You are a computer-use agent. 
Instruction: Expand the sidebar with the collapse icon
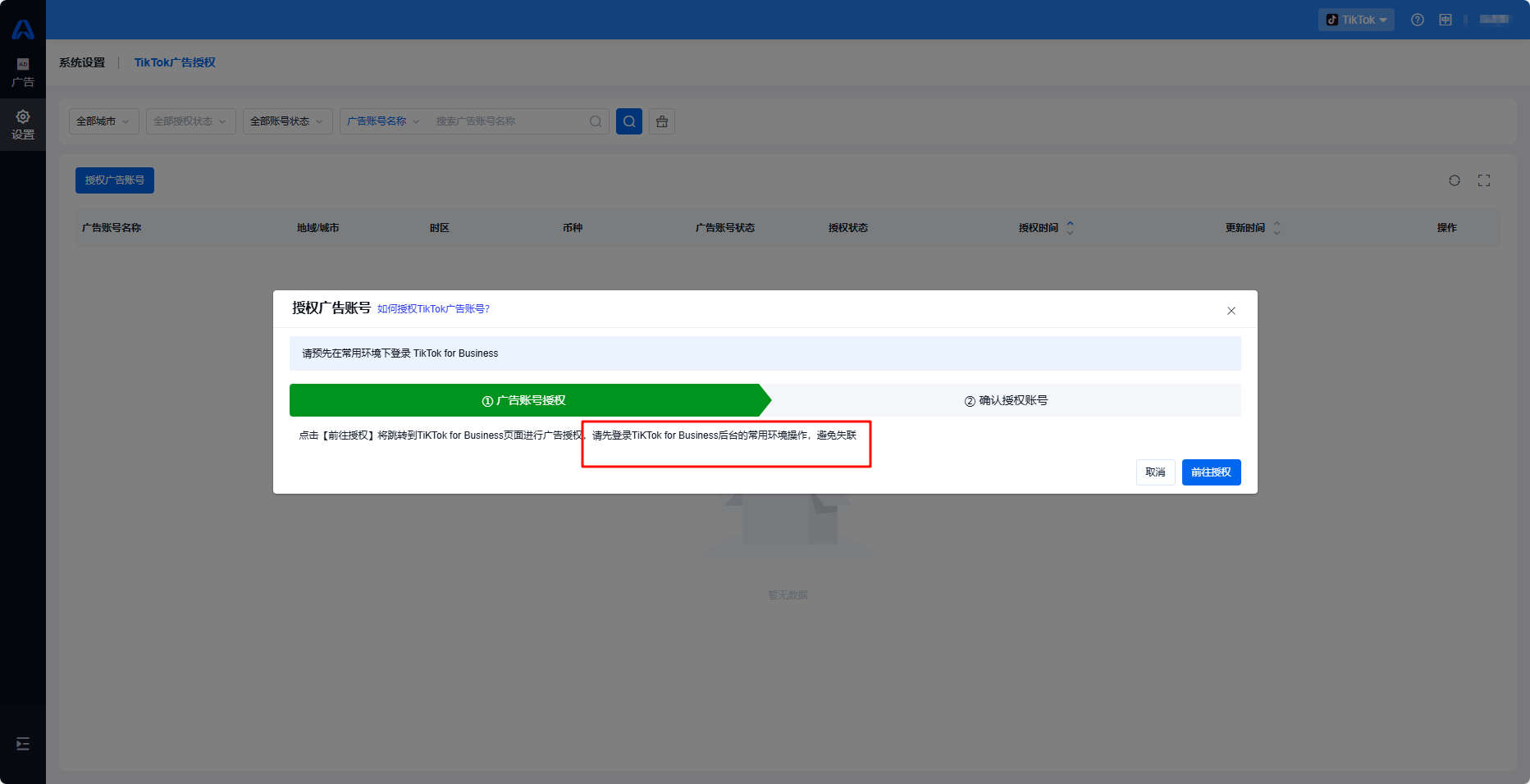point(23,744)
